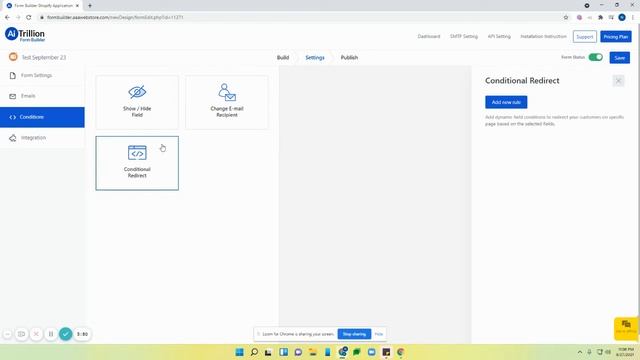Click the Test September 23 form title
Screen dimensions: 640x360
[x=44, y=58]
